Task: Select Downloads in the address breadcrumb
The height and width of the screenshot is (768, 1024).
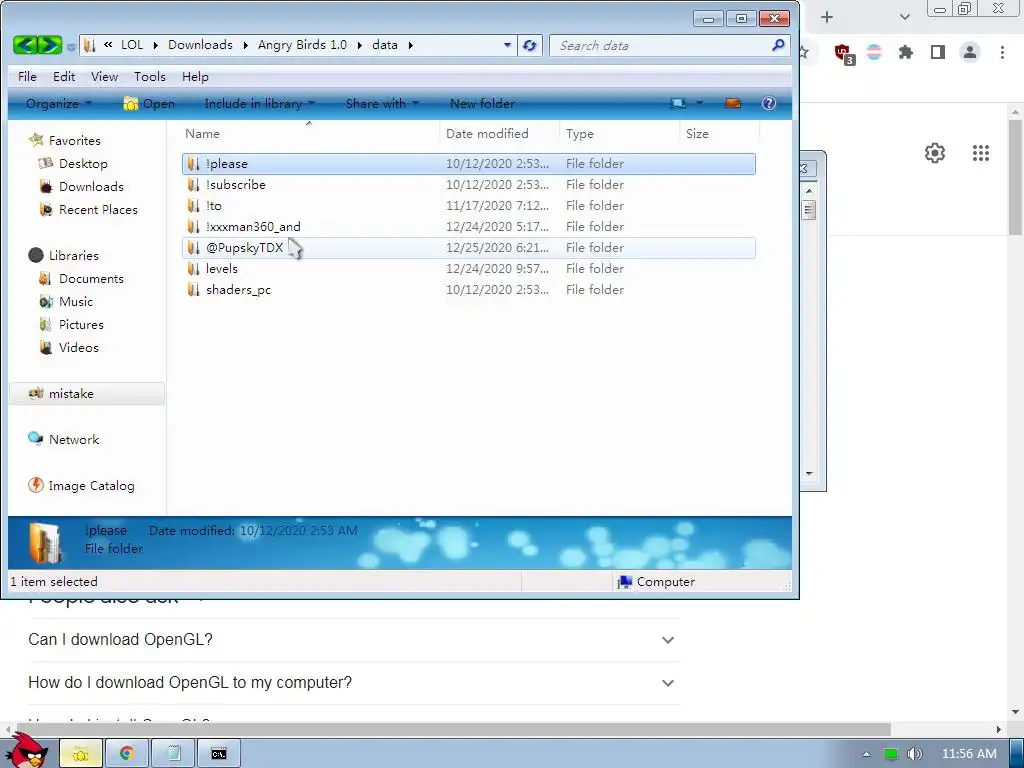Action: click(200, 44)
